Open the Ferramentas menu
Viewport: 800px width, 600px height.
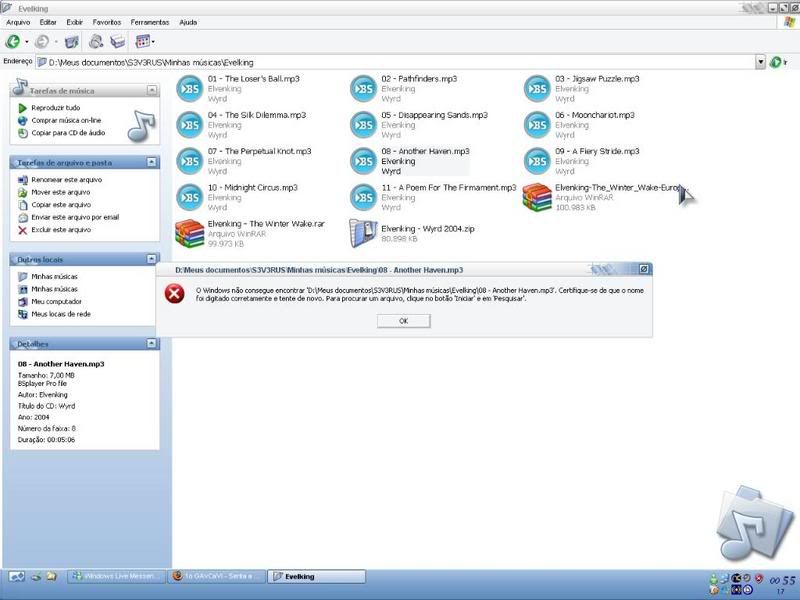[149, 22]
